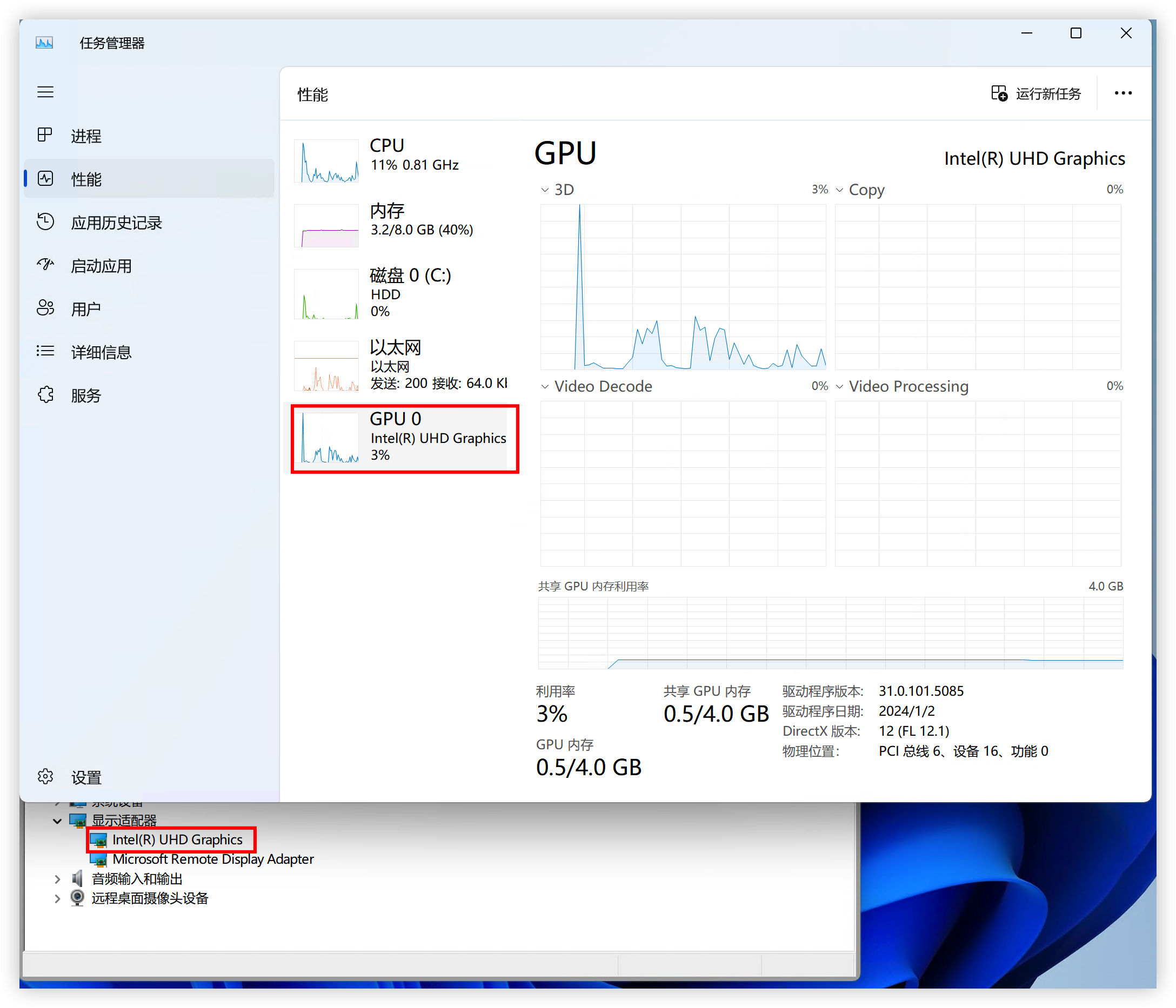The width and height of the screenshot is (1176, 1008).
Task: Click the Processes (进程) icon in sidebar
Action: [x=45, y=135]
